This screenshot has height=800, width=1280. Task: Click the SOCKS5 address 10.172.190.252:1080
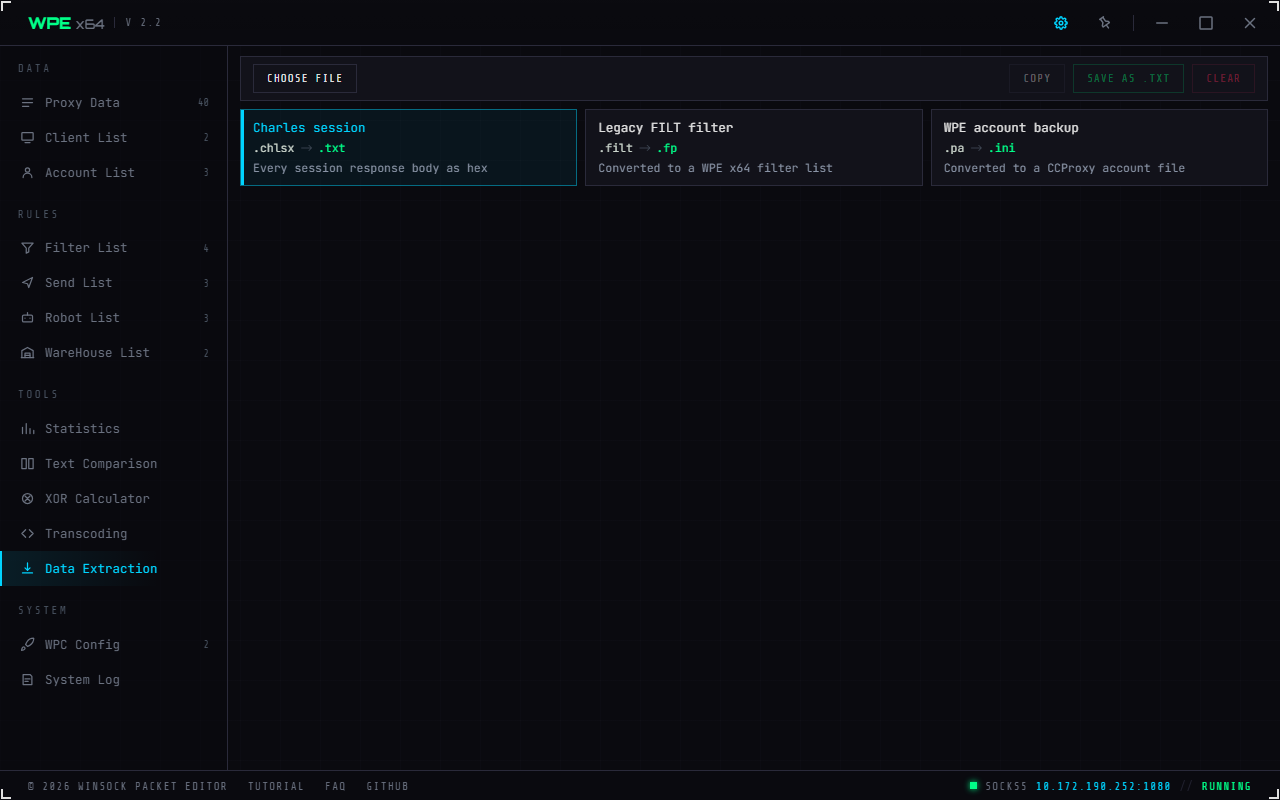click(1103, 786)
